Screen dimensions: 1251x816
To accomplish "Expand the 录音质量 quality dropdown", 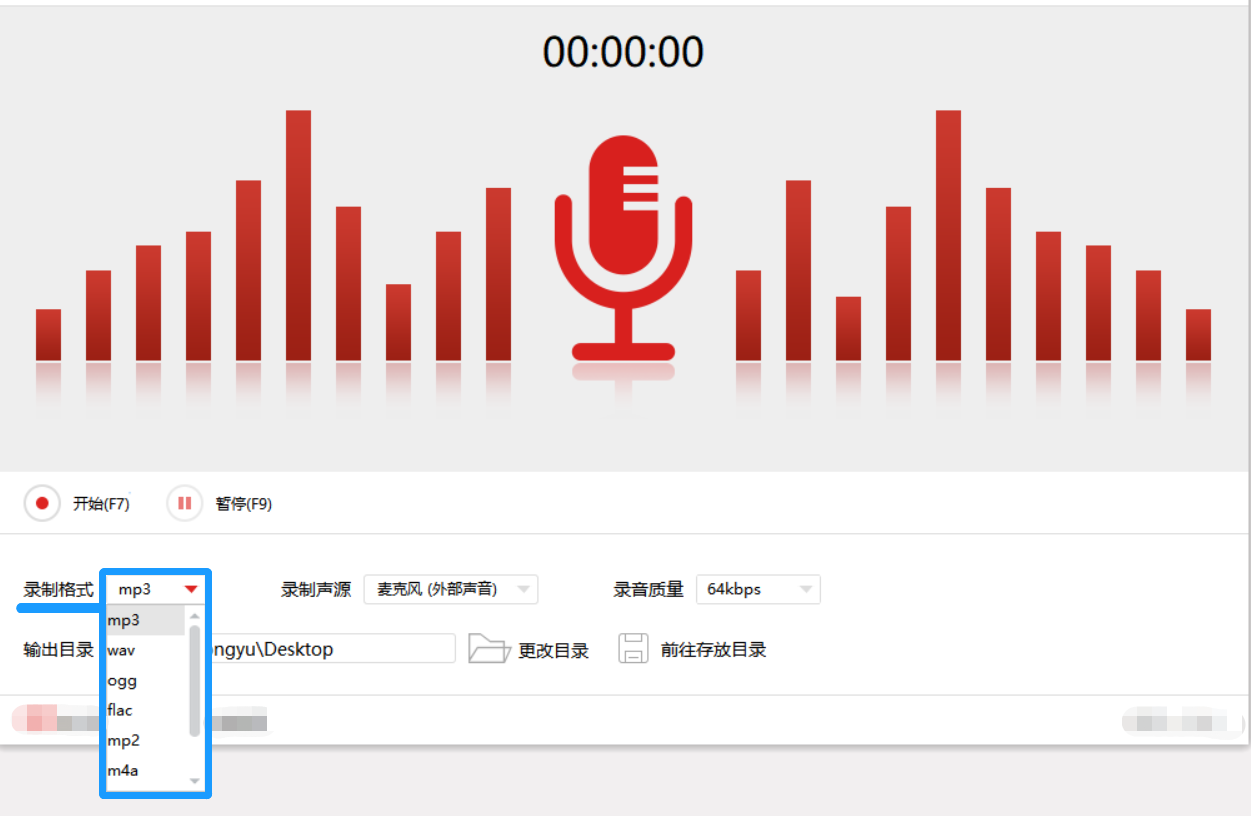I will (x=803, y=589).
